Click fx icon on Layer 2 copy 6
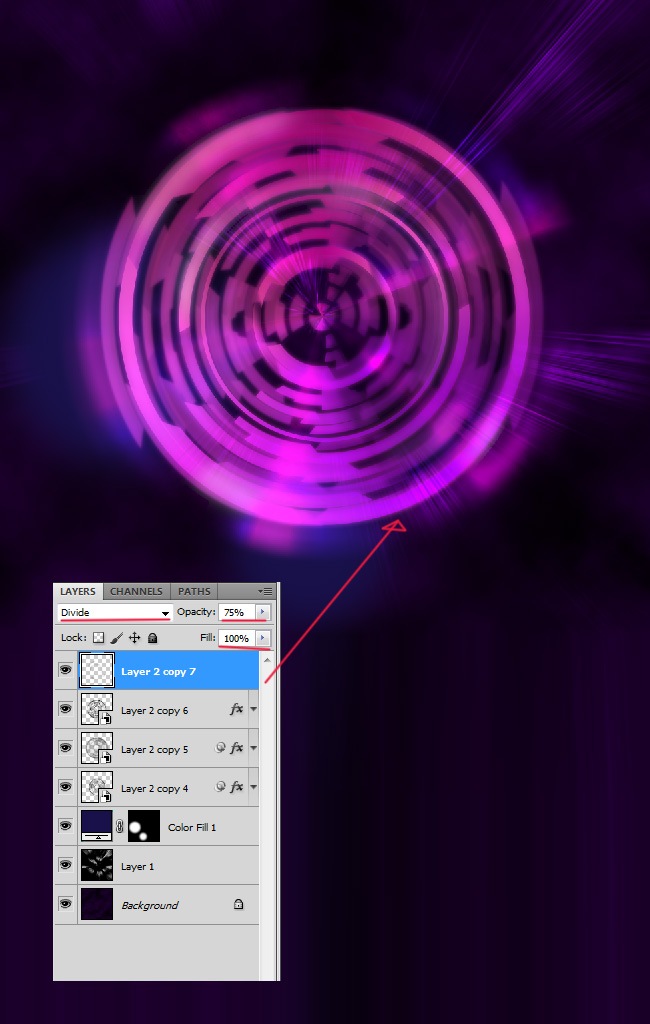 (236, 709)
